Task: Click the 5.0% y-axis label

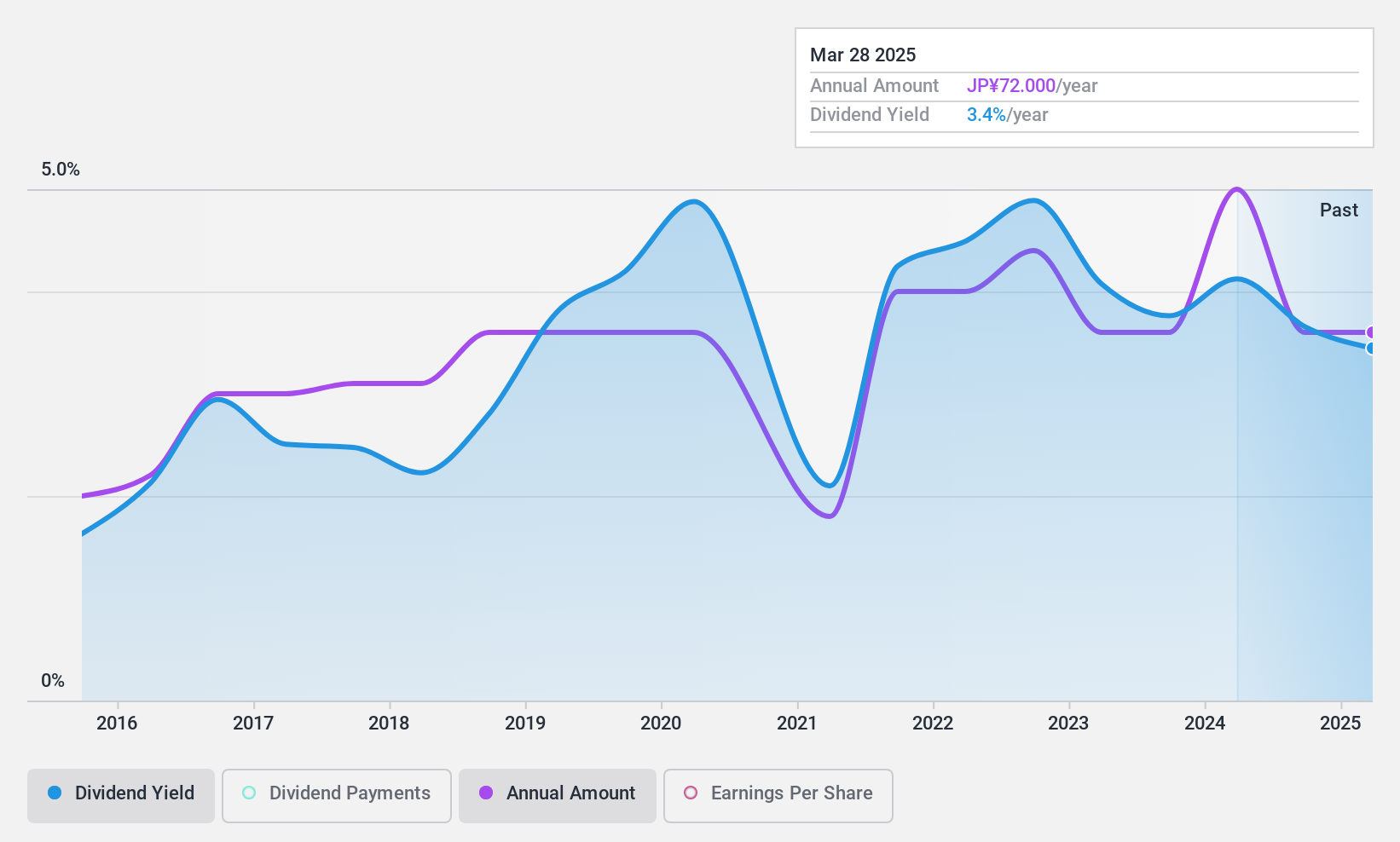Action: (61, 170)
